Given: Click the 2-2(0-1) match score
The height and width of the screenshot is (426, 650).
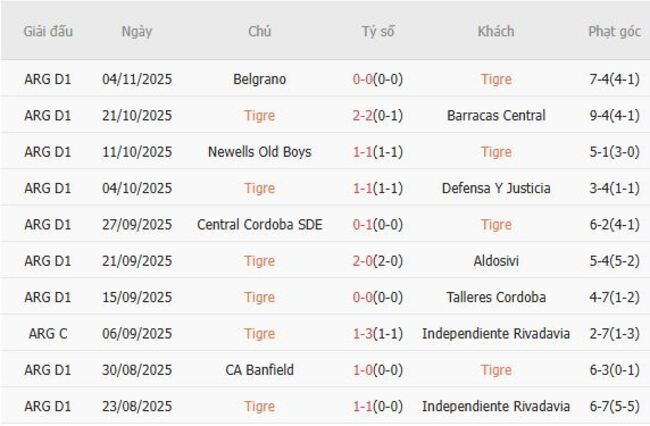Looking at the screenshot, I should (x=377, y=116).
